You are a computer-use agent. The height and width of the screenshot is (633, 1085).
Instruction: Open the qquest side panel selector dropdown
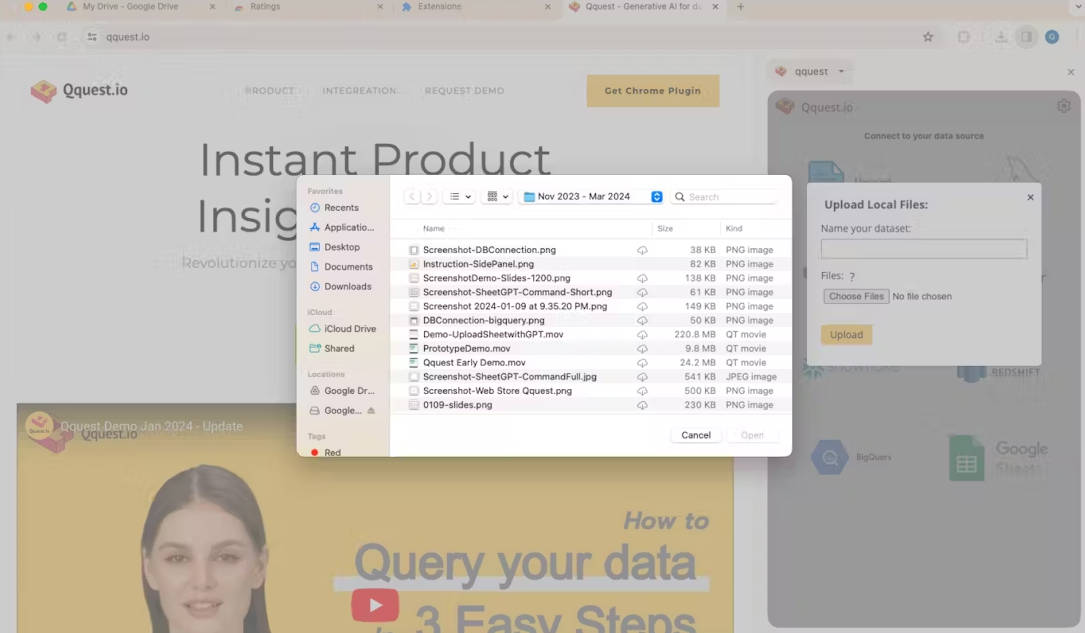[x=811, y=72]
